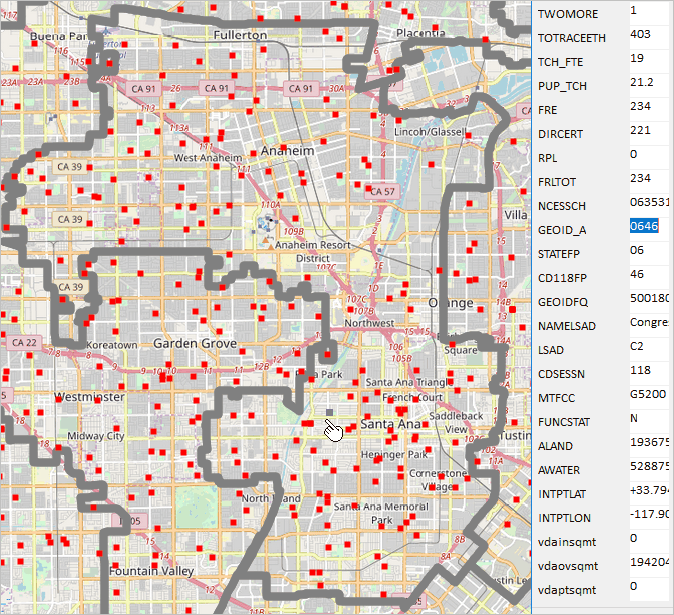The width and height of the screenshot is (674, 615).
Task: Click the CA 39 shield nearest Koreatown
Action: click(x=70, y=287)
